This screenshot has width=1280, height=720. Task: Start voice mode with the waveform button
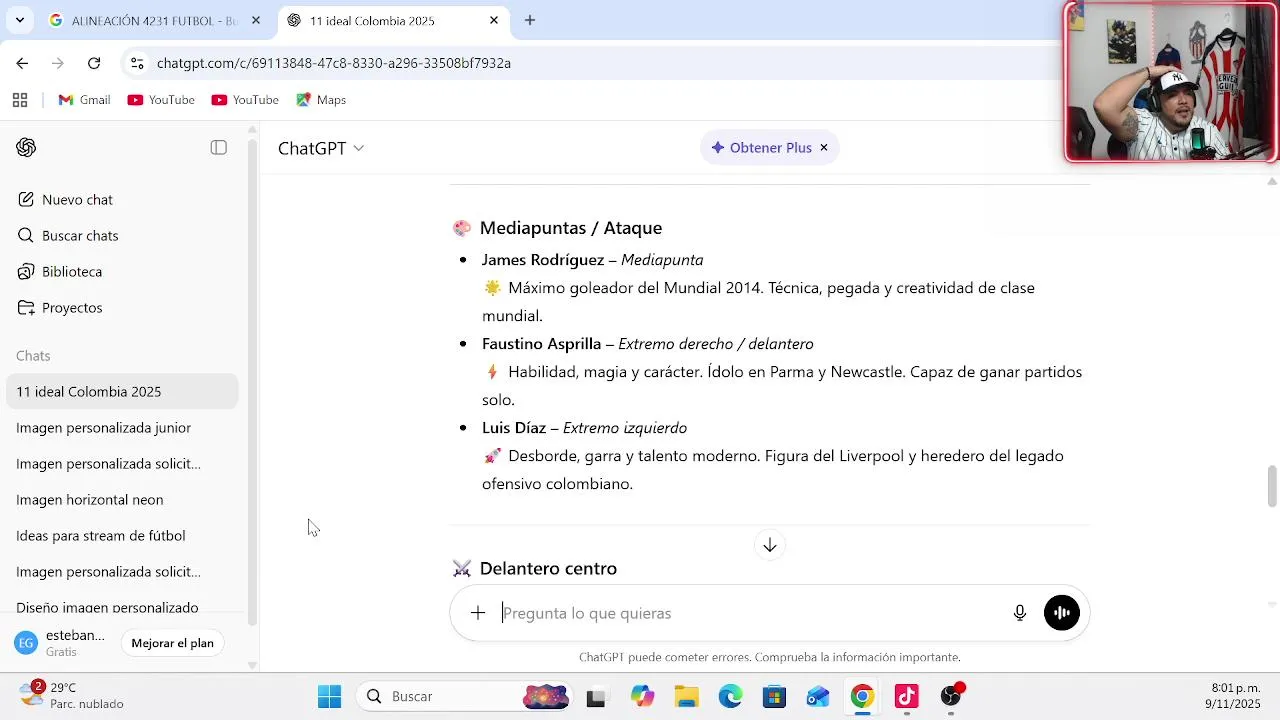point(1062,613)
